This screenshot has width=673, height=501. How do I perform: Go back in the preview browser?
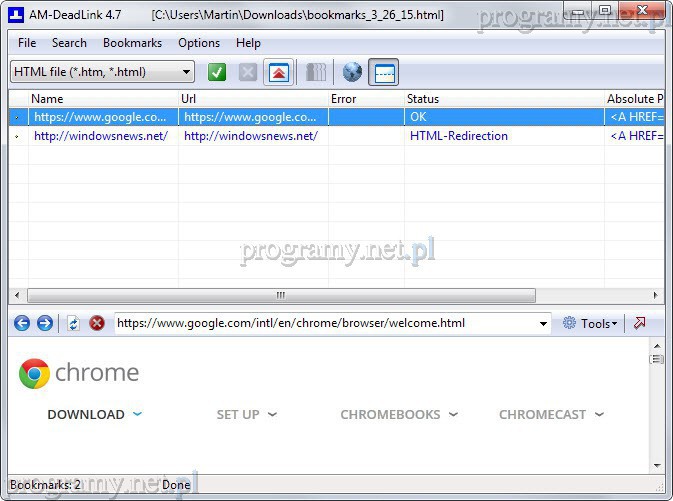[22, 323]
